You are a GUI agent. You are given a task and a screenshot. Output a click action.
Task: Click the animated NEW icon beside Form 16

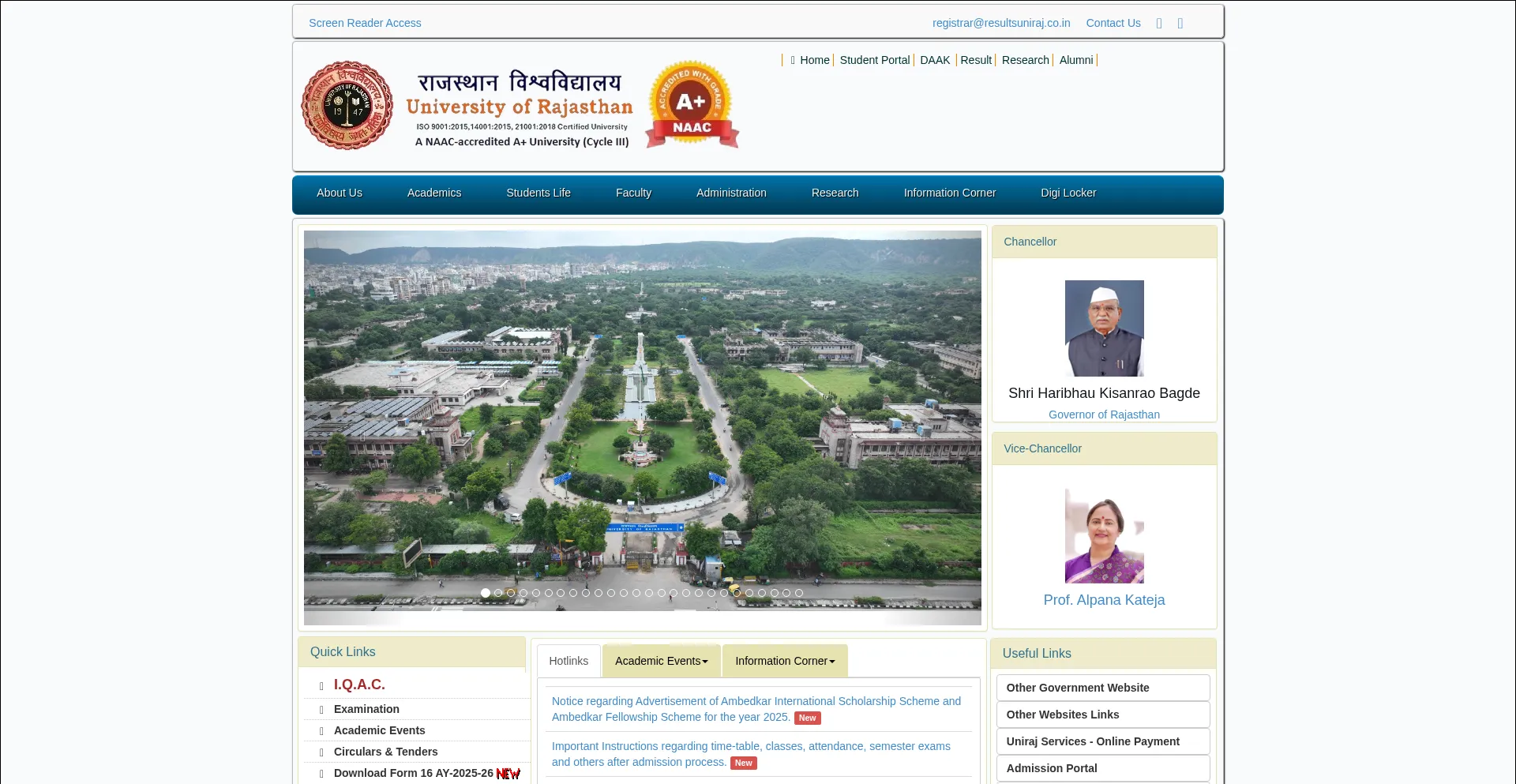[508, 774]
